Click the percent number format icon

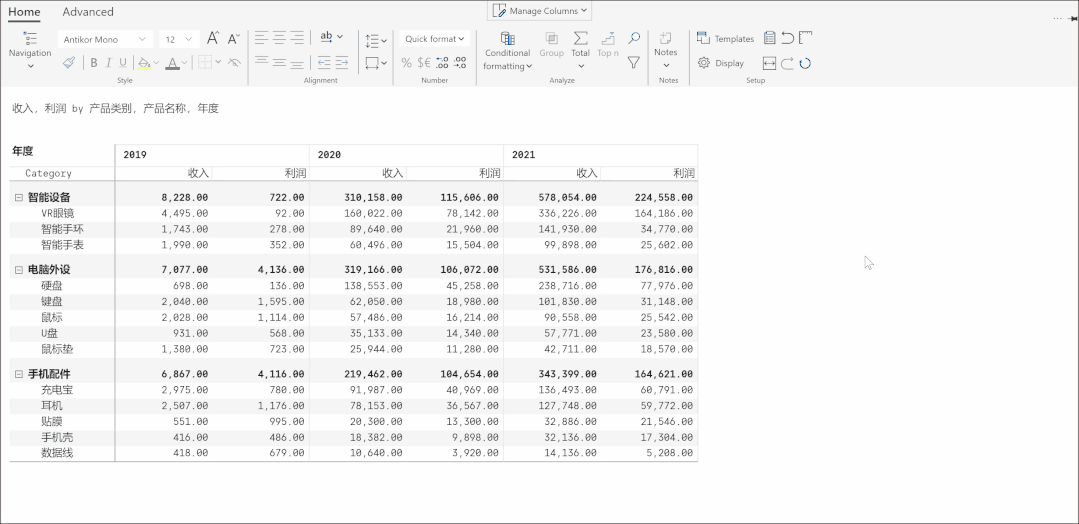(406, 63)
